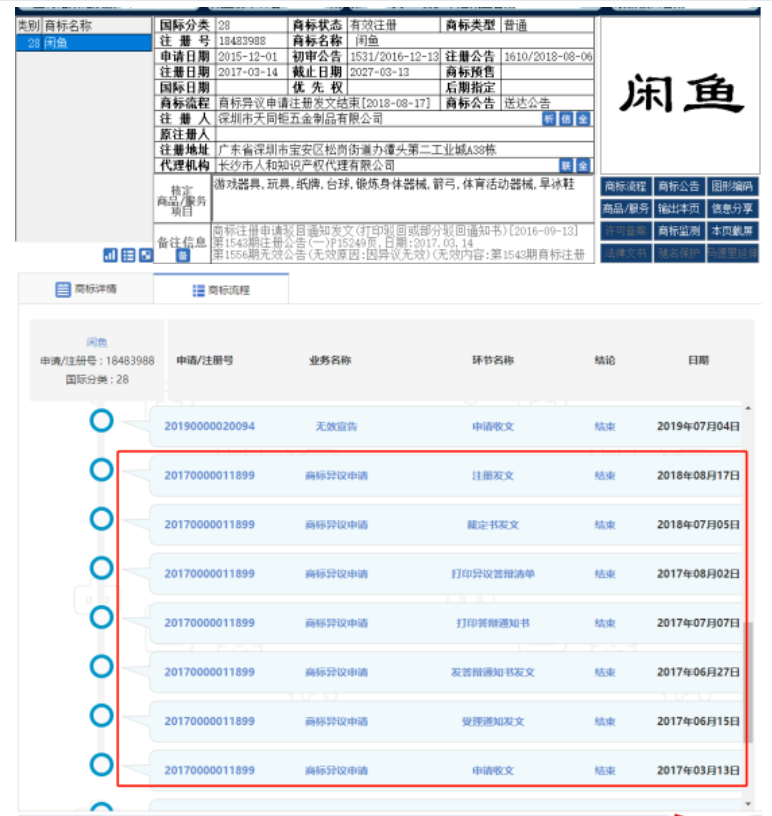The height and width of the screenshot is (816, 772).
Task: Click timeline circle for 2019年07月04日 row
Action: [102, 420]
